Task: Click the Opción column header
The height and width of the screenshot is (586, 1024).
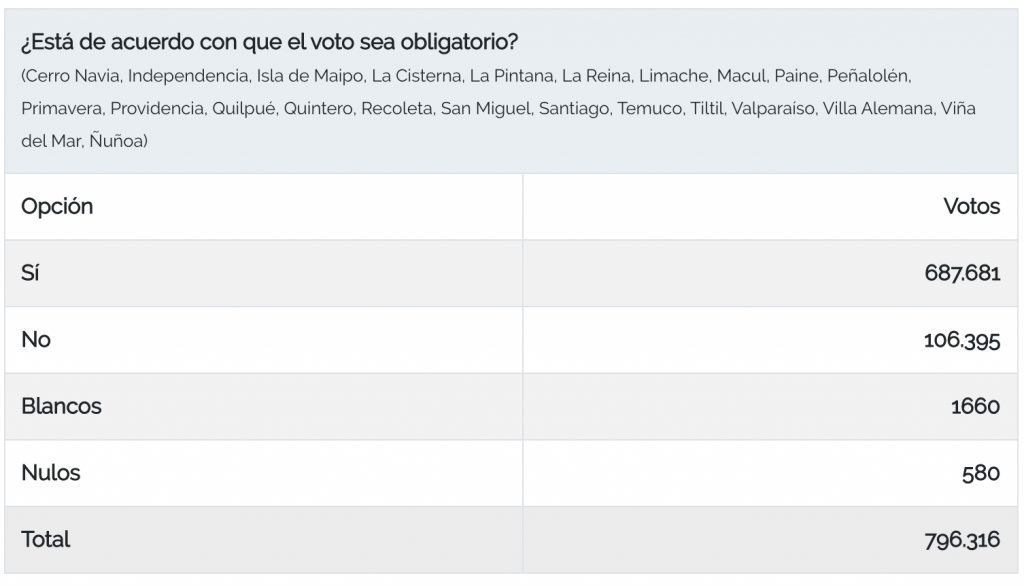Action: point(57,206)
